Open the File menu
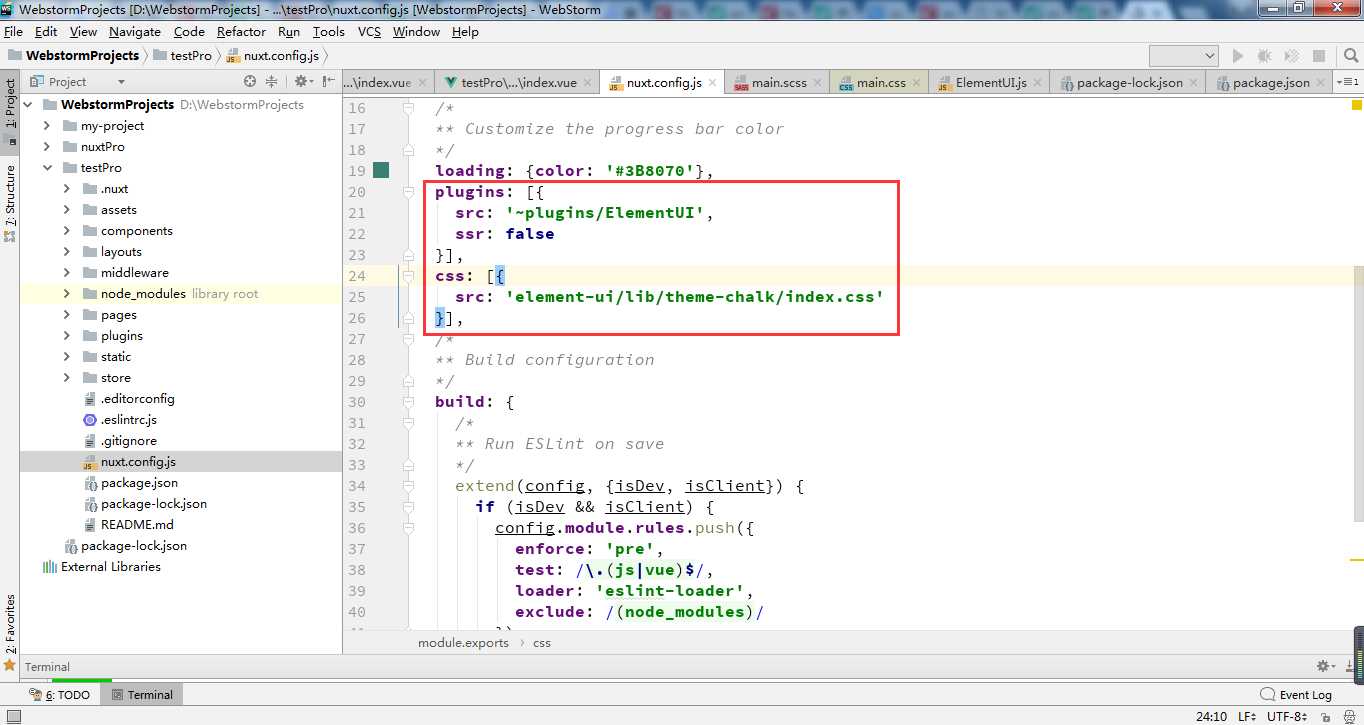The height and width of the screenshot is (725, 1364). (x=13, y=31)
